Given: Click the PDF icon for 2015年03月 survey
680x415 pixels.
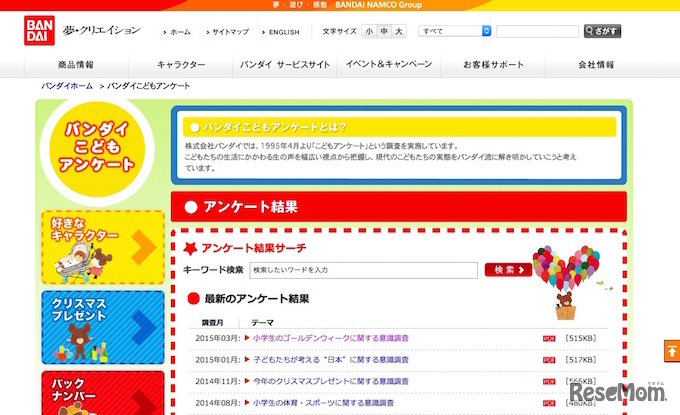Looking at the screenshot, I should [x=549, y=339].
